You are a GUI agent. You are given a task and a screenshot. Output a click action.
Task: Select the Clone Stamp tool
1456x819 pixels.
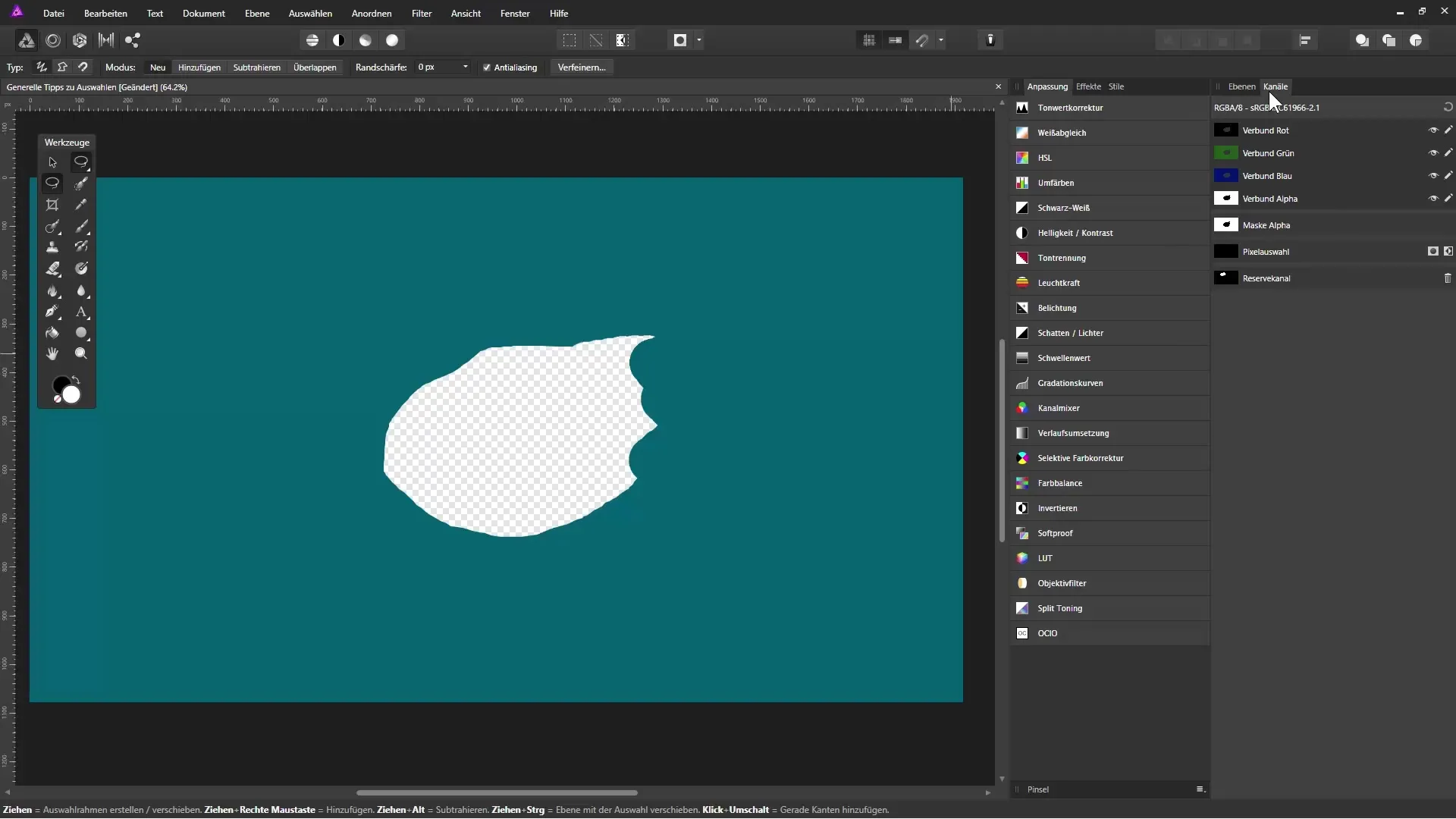click(52, 247)
